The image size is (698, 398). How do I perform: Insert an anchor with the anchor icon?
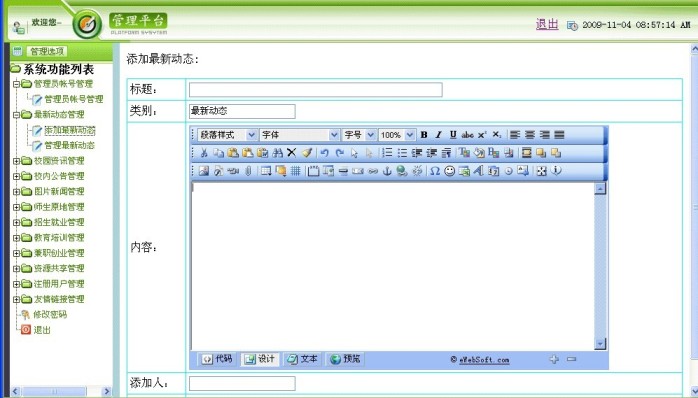tap(387, 171)
